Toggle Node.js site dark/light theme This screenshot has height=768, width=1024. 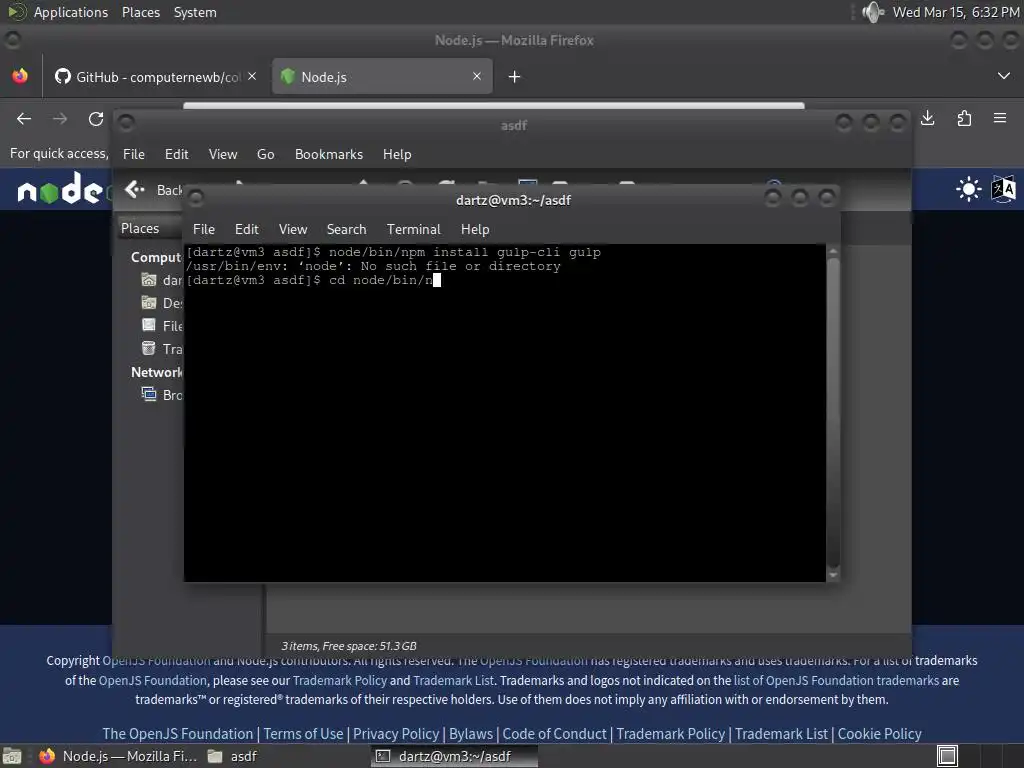[968, 189]
